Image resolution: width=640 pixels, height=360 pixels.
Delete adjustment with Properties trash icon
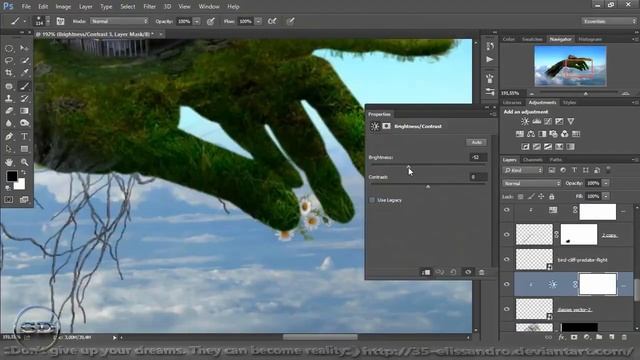[482, 272]
